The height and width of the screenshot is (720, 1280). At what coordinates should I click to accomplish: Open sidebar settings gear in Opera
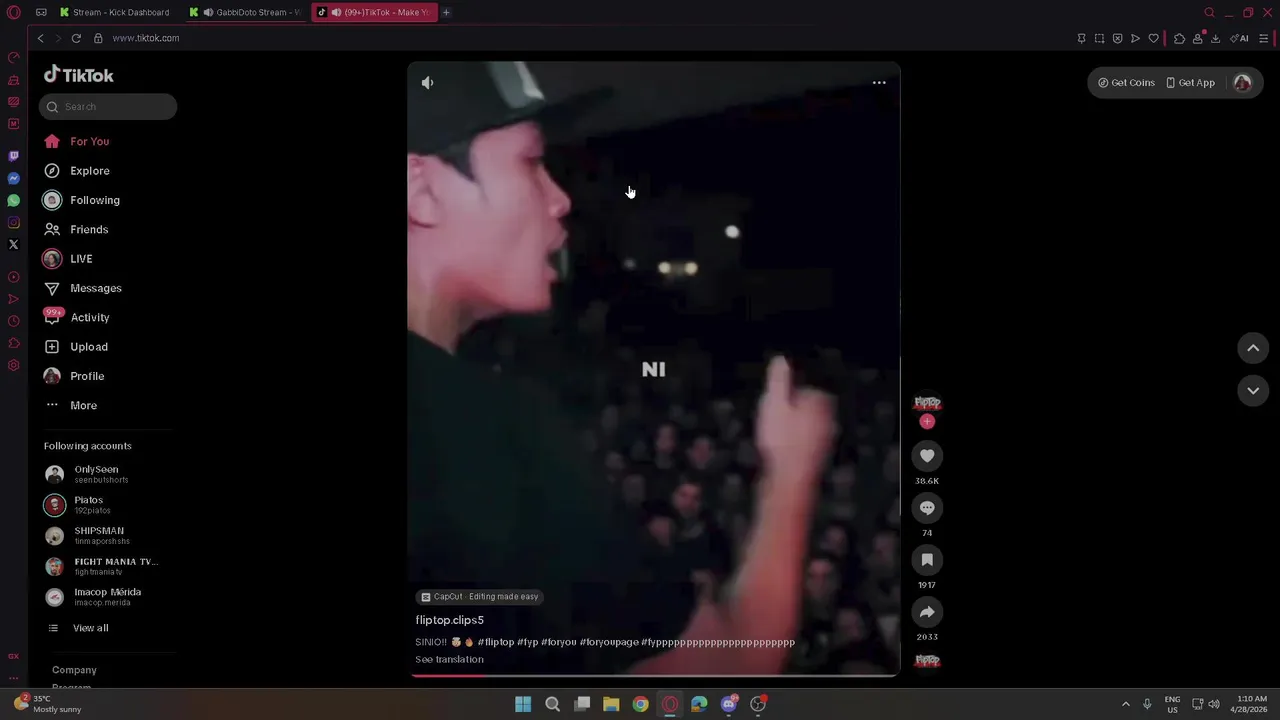point(13,365)
